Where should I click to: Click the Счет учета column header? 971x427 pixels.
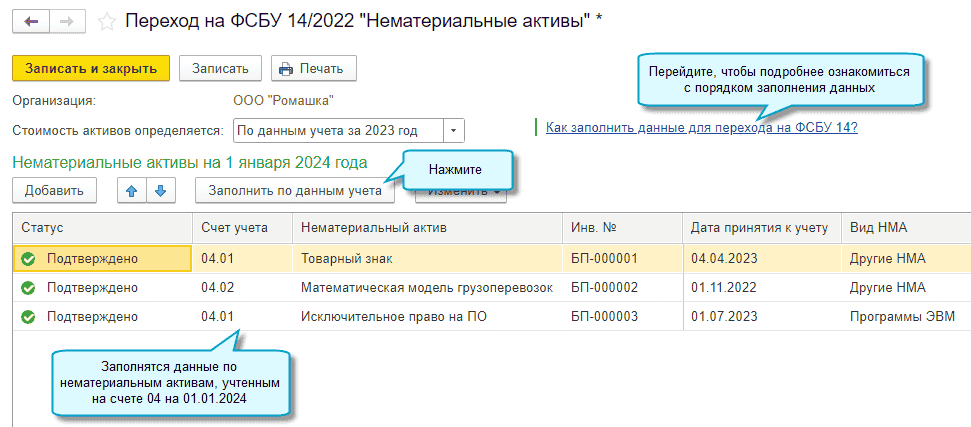point(234,228)
